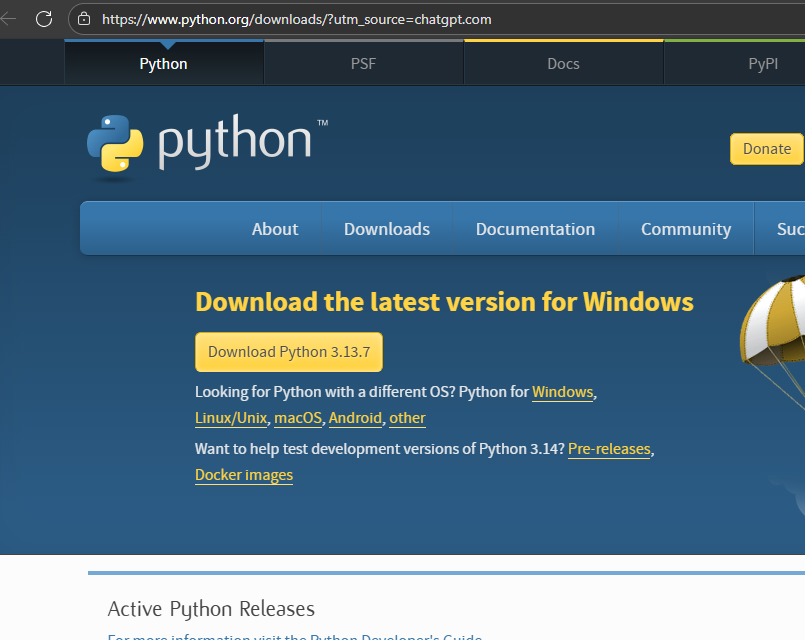The width and height of the screenshot is (805, 640).
Task: Click the browser back arrow
Action: coord(9,19)
